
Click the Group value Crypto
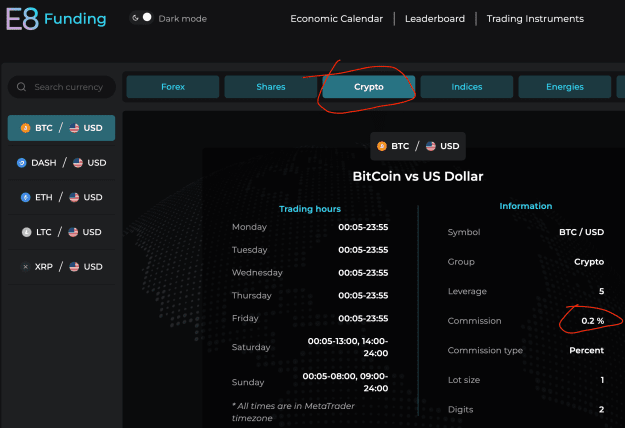pos(589,262)
